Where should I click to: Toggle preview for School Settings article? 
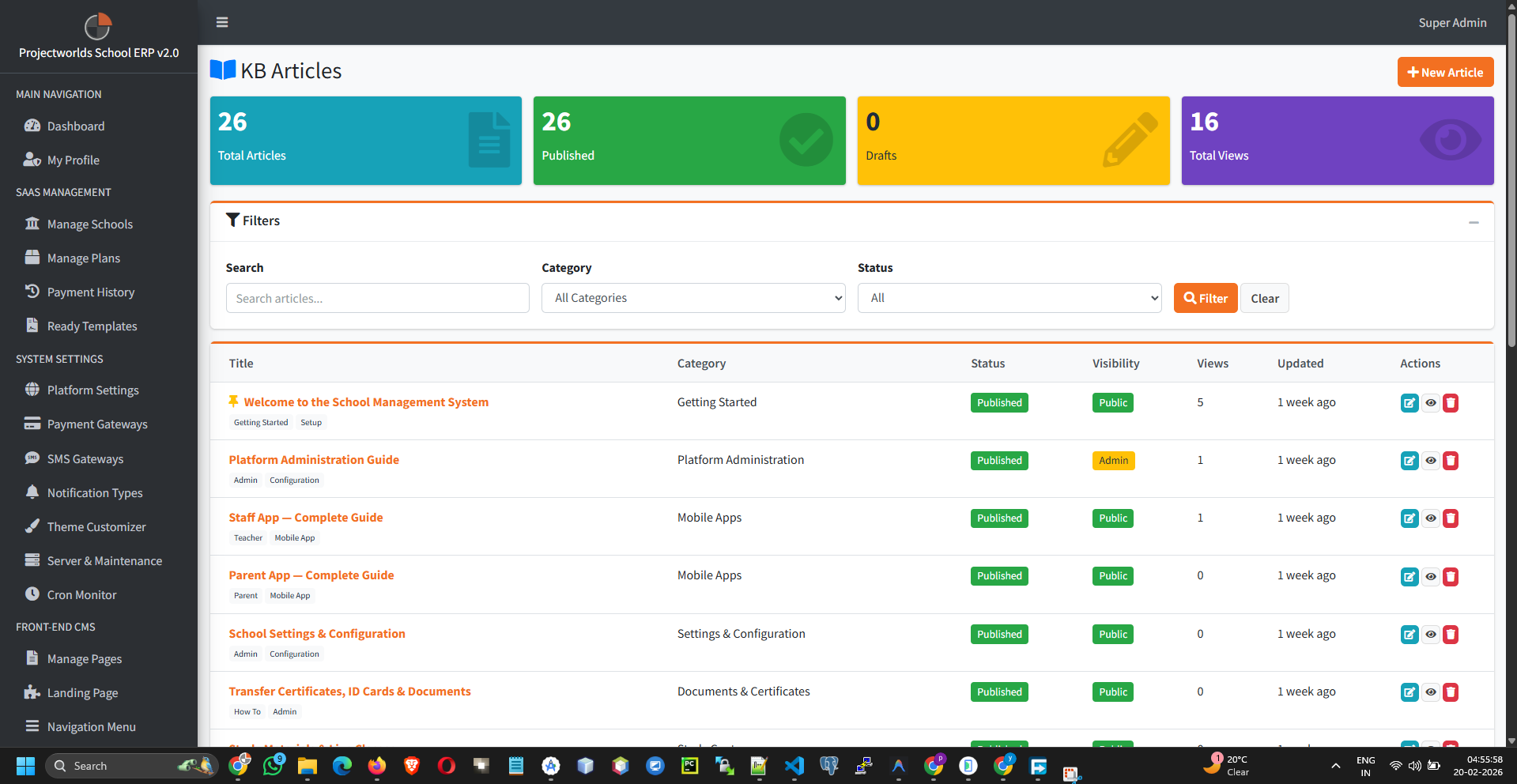point(1431,635)
